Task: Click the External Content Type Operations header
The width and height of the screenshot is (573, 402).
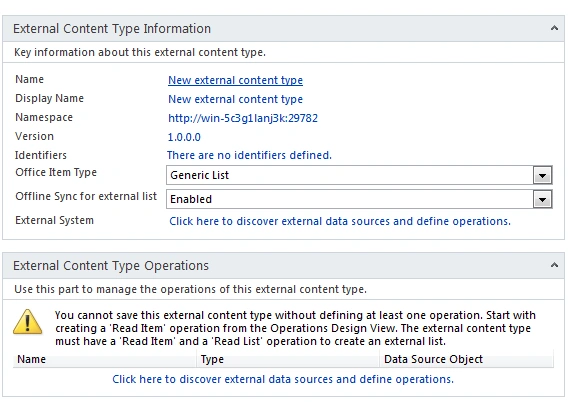Action: click(111, 265)
